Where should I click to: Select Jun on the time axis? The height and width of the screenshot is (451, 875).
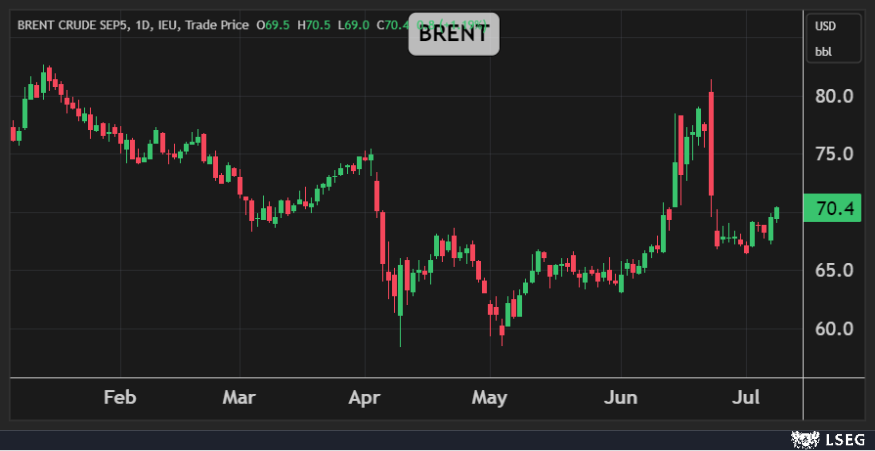pyautogui.click(x=621, y=398)
